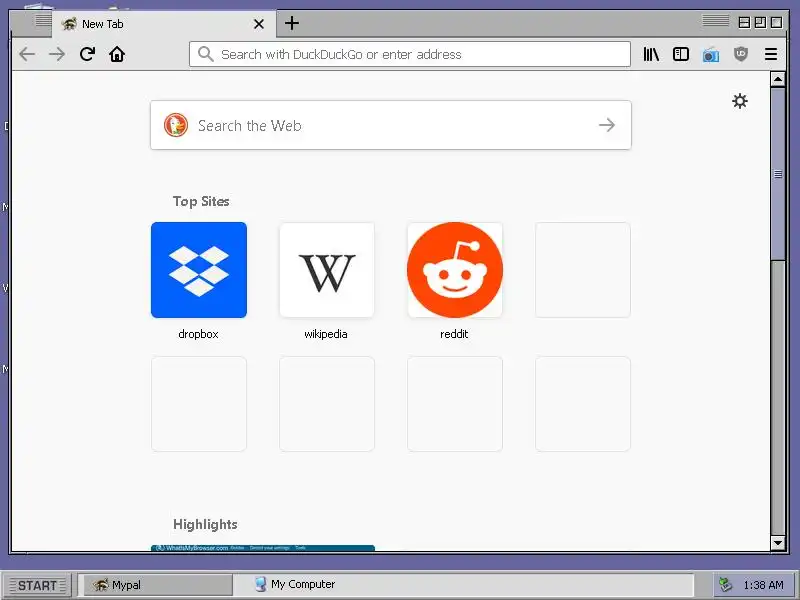Click the blue camera screenshot icon

click(x=711, y=55)
